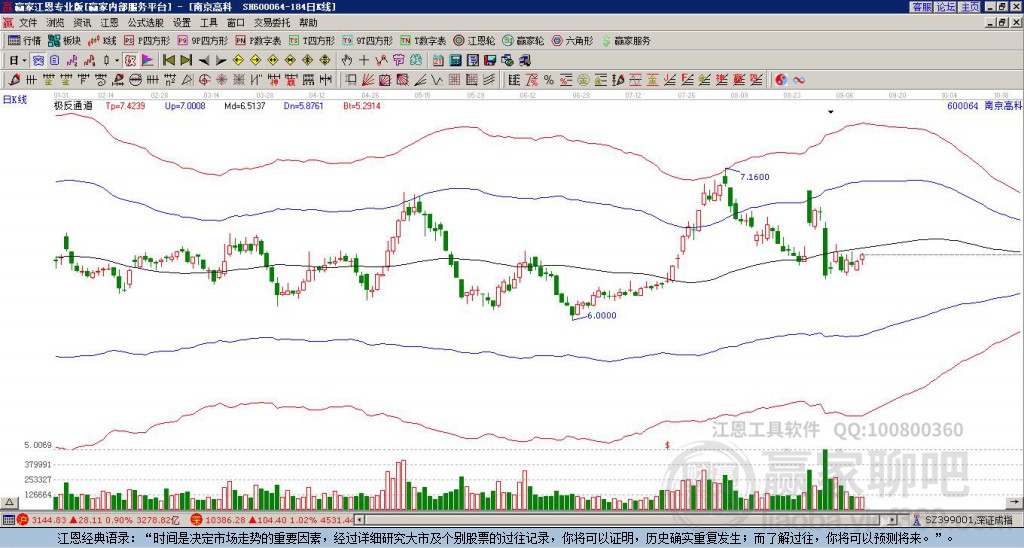This screenshot has height=548, width=1024.
Task: Open the 板块 sector view
Action: click(64, 40)
